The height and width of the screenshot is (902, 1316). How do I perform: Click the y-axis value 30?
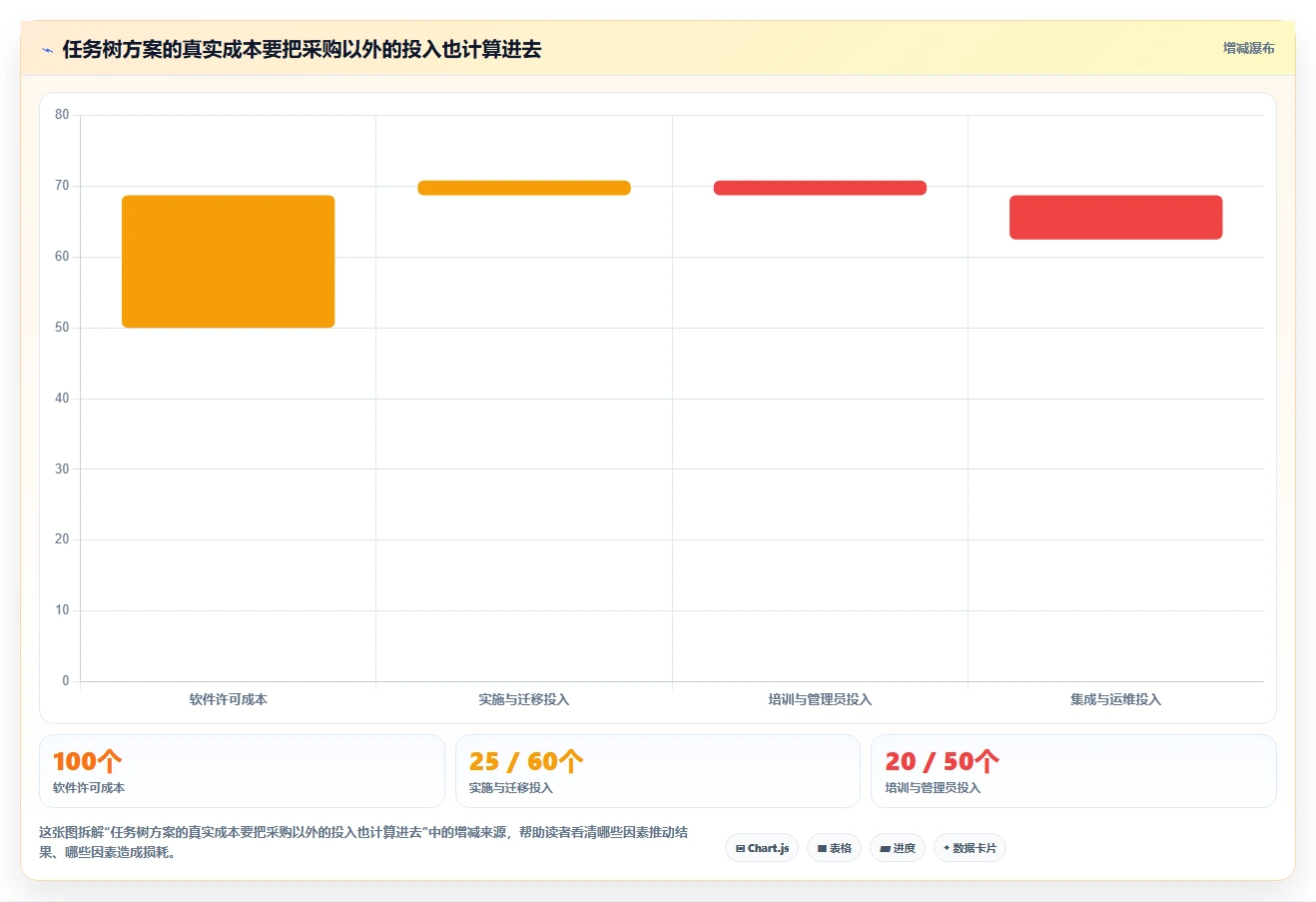(x=62, y=469)
